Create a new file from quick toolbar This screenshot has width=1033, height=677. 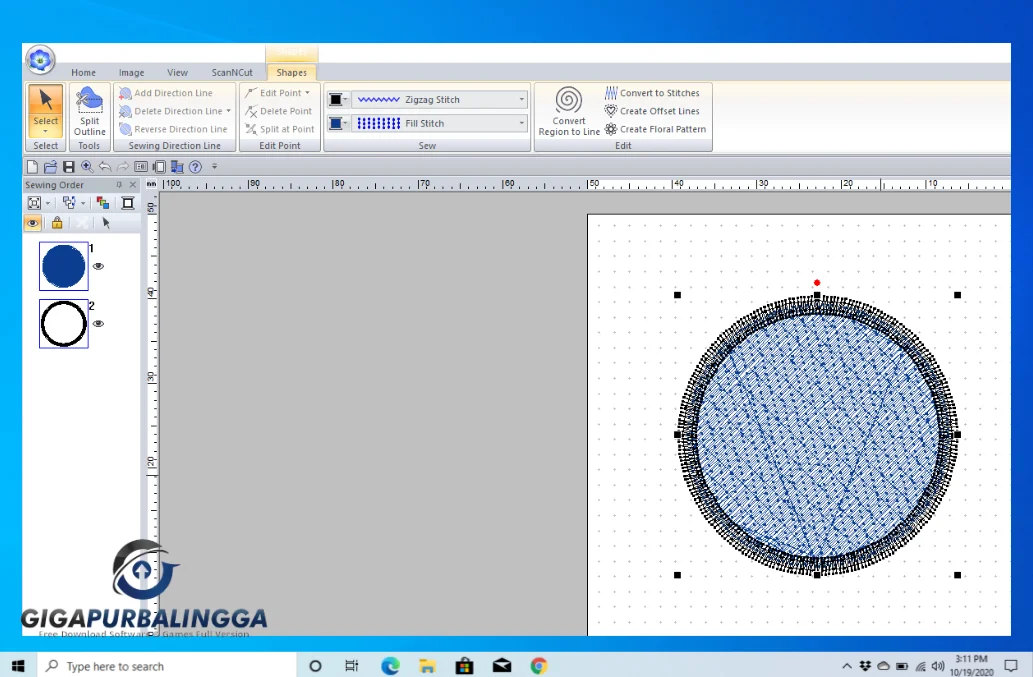click(x=32, y=167)
